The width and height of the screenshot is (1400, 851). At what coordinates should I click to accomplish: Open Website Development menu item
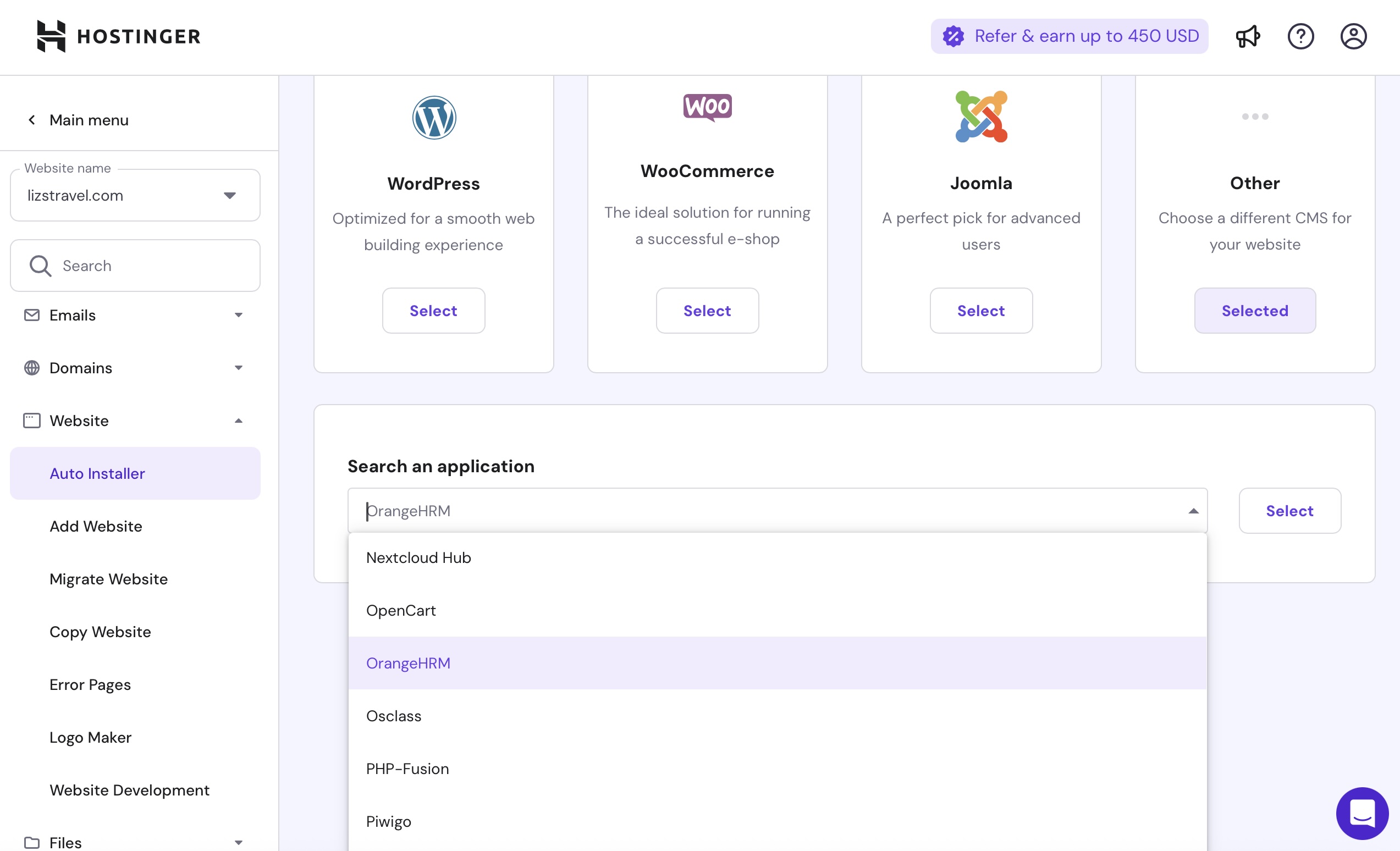135,790
